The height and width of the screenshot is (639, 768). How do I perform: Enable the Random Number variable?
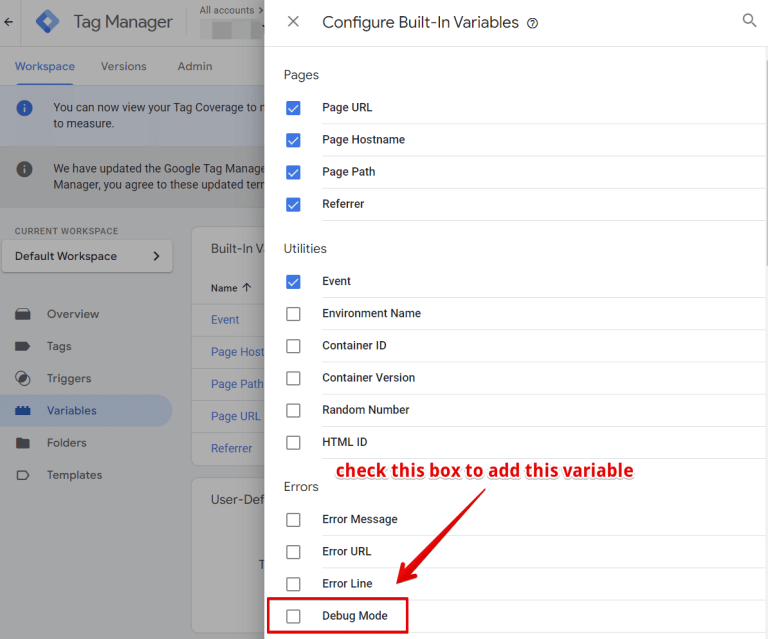pyautogui.click(x=293, y=410)
